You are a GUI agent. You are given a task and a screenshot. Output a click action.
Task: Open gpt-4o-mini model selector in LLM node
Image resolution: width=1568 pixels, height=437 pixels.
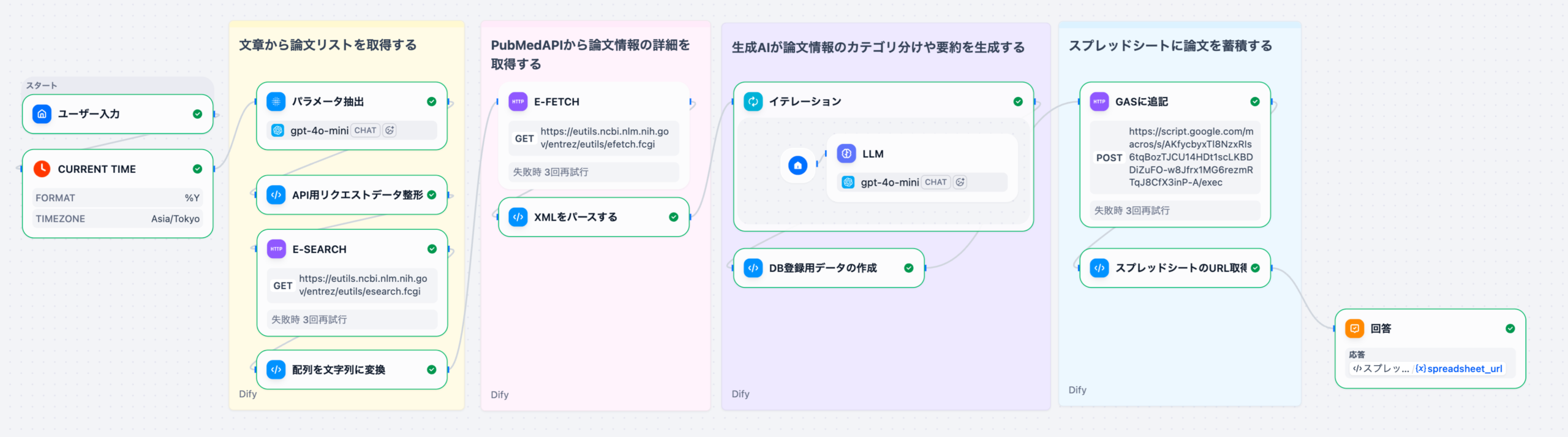(x=889, y=182)
